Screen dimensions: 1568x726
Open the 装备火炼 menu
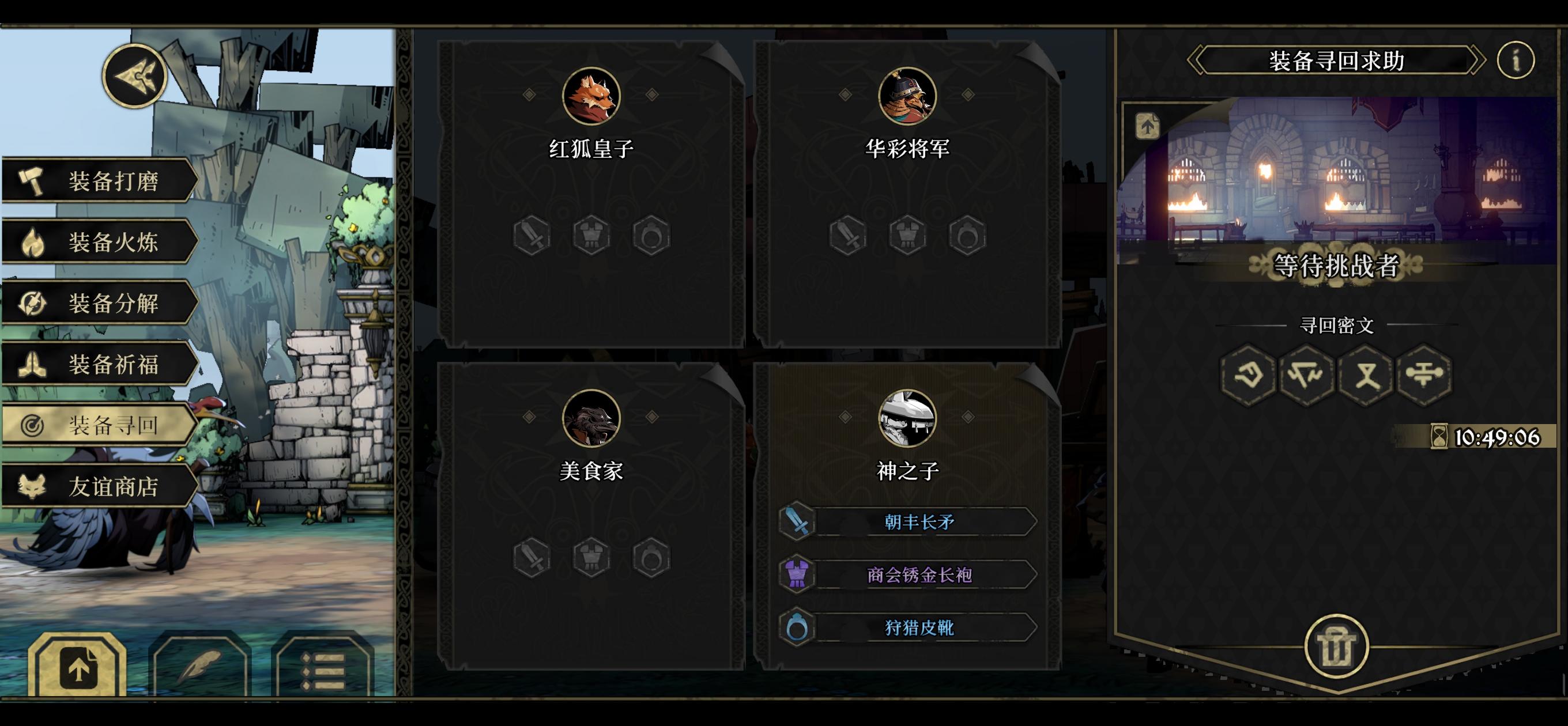100,241
